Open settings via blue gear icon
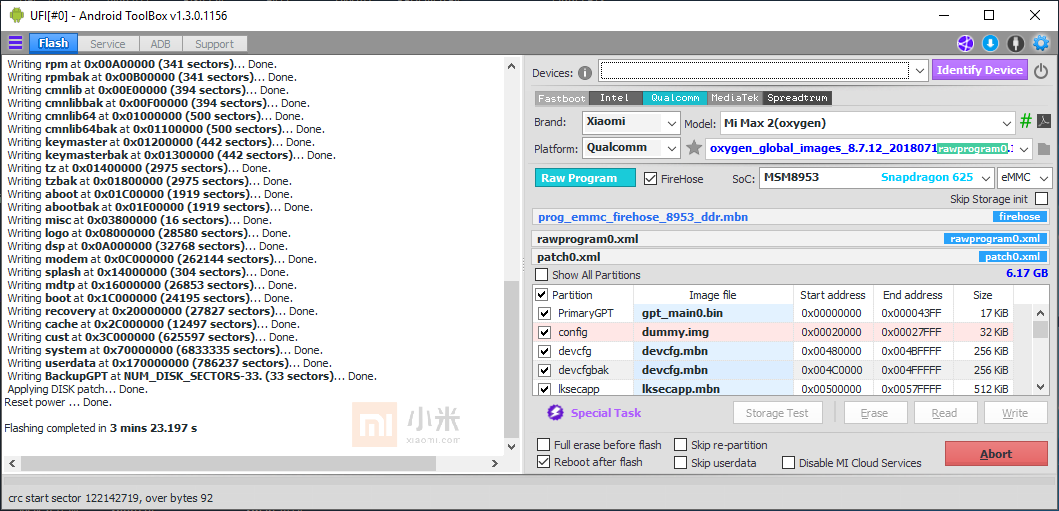The height and width of the screenshot is (511, 1059). [1041, 44]
